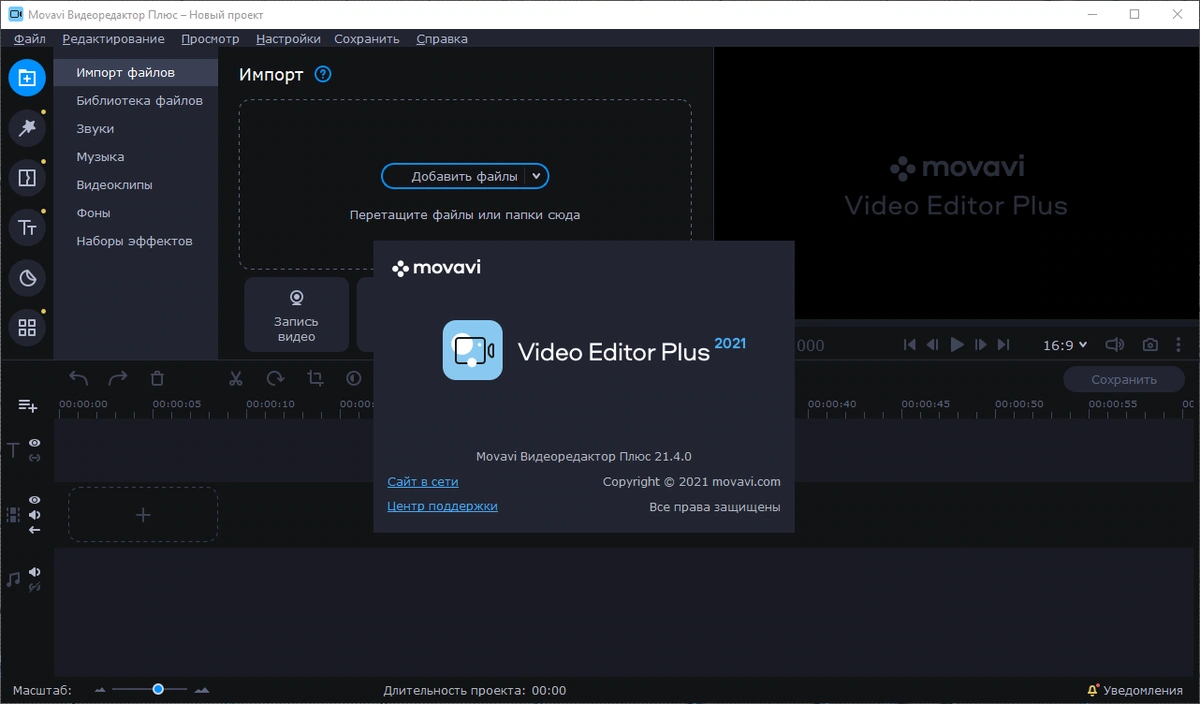Image resolution: width=1200 pixels, height=704 pixels.
Task: Click the Redo arrow in timeline toolbar
Action: point(118,378)
